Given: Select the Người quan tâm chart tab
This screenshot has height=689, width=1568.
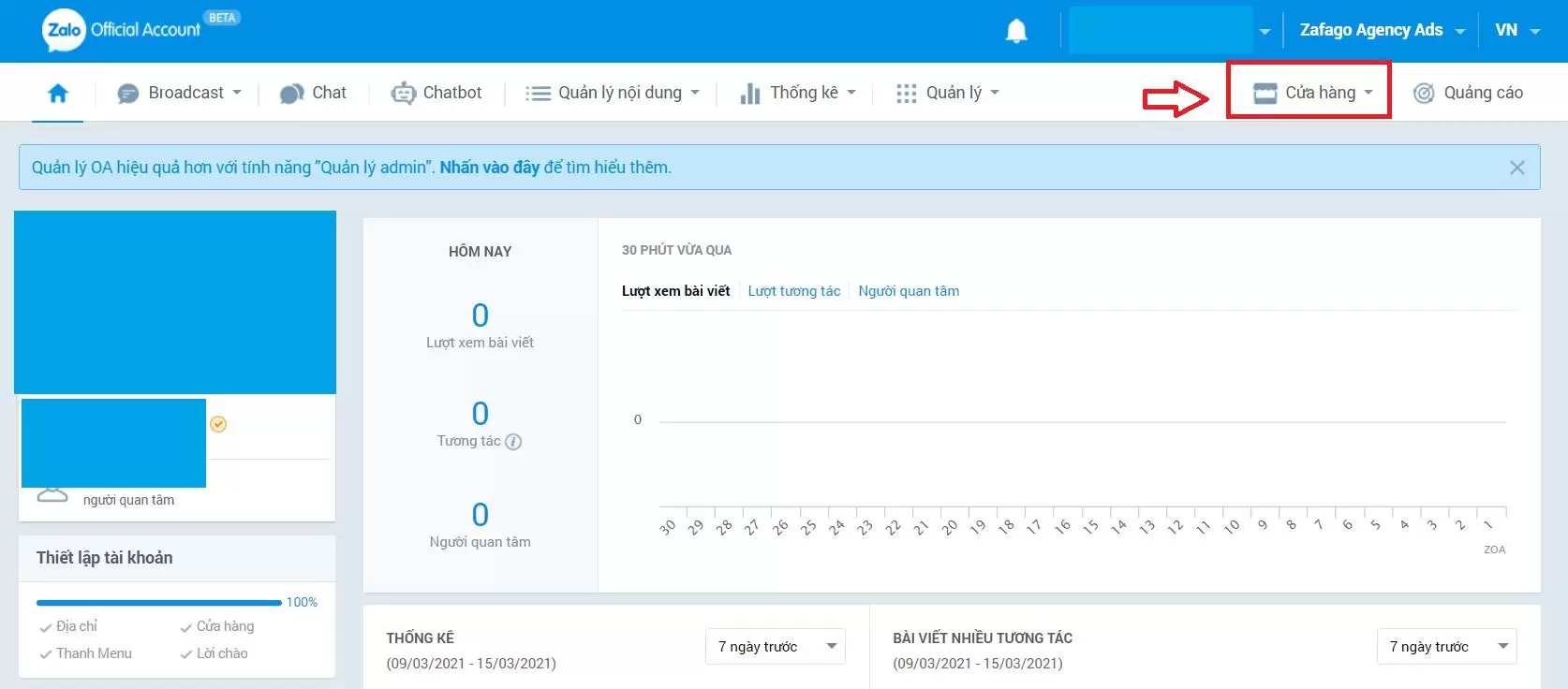Looking at the screenshot, I should click(x=909, y=291).
